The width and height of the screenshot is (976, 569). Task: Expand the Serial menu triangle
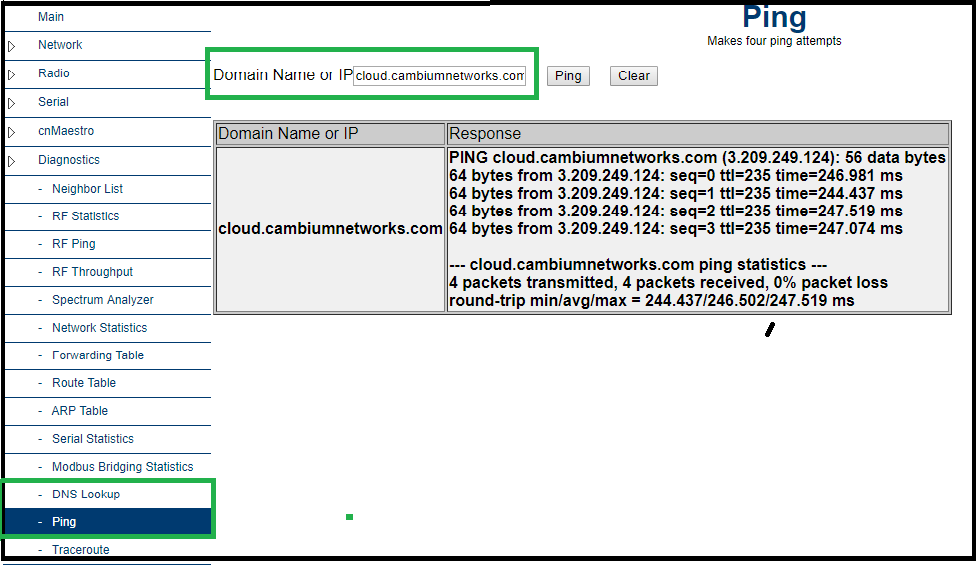tap(11, 103)
